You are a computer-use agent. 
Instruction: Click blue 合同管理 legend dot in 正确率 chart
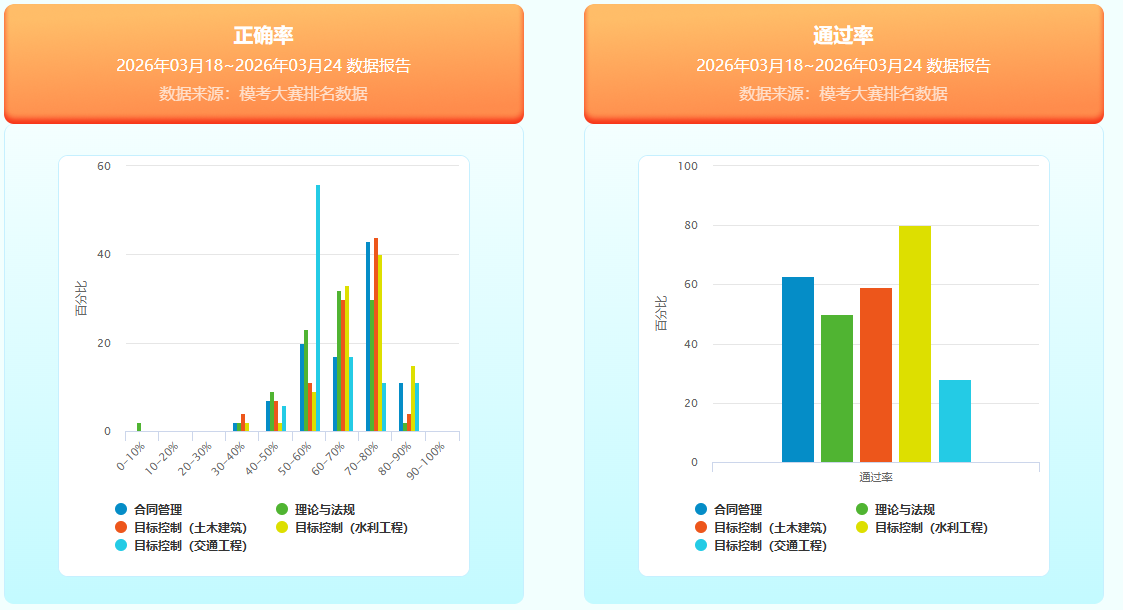122,509
